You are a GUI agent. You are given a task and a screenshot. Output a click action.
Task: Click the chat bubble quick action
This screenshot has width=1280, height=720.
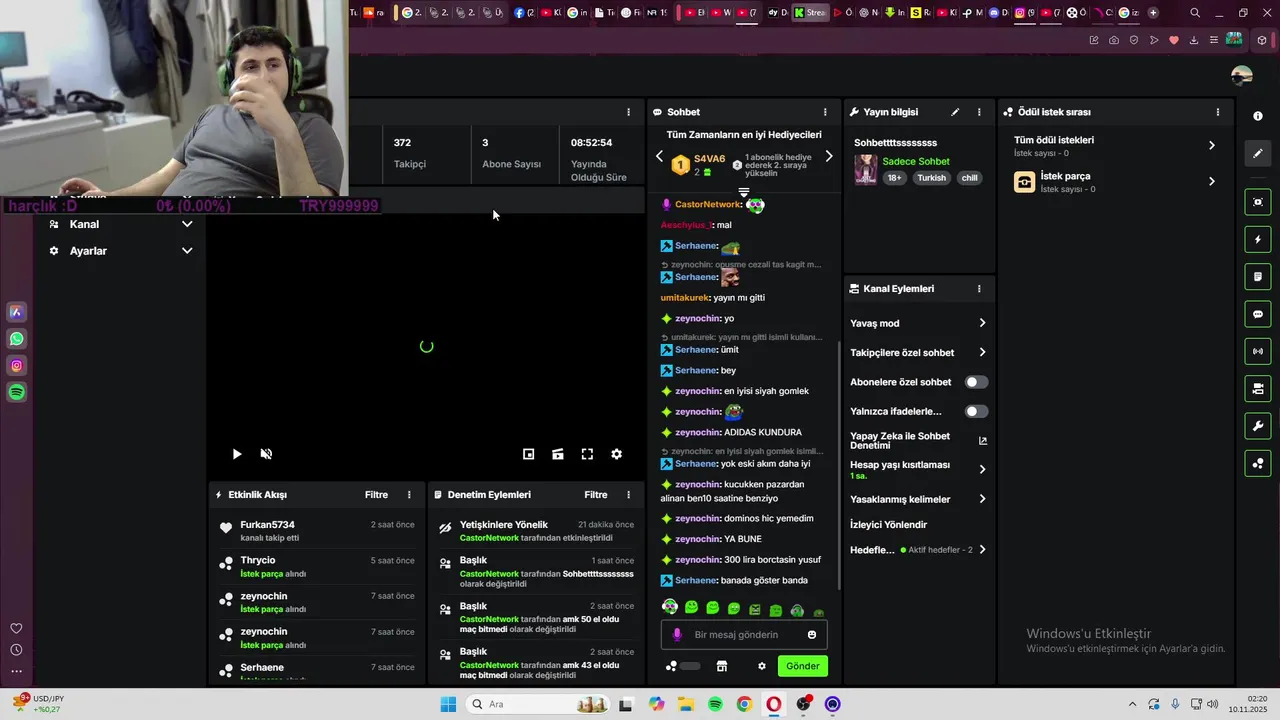pyautogui.click(x=1258, y=314)
